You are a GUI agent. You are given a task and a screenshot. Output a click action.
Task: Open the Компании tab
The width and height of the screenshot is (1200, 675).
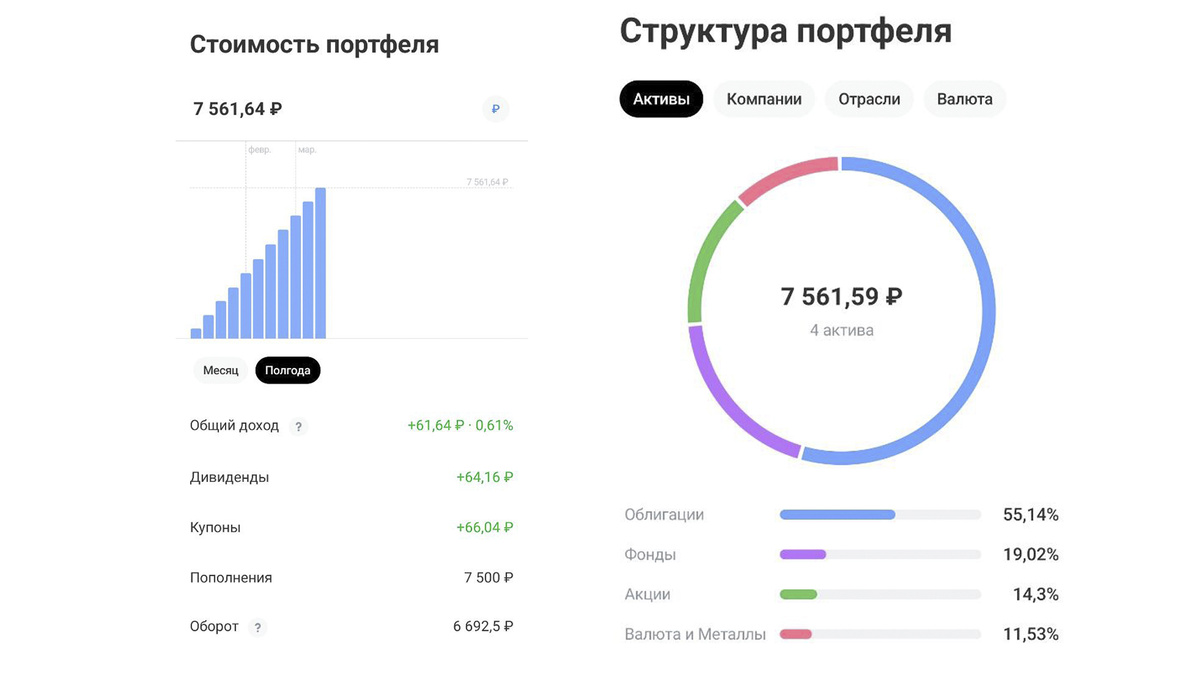[764, 99]
